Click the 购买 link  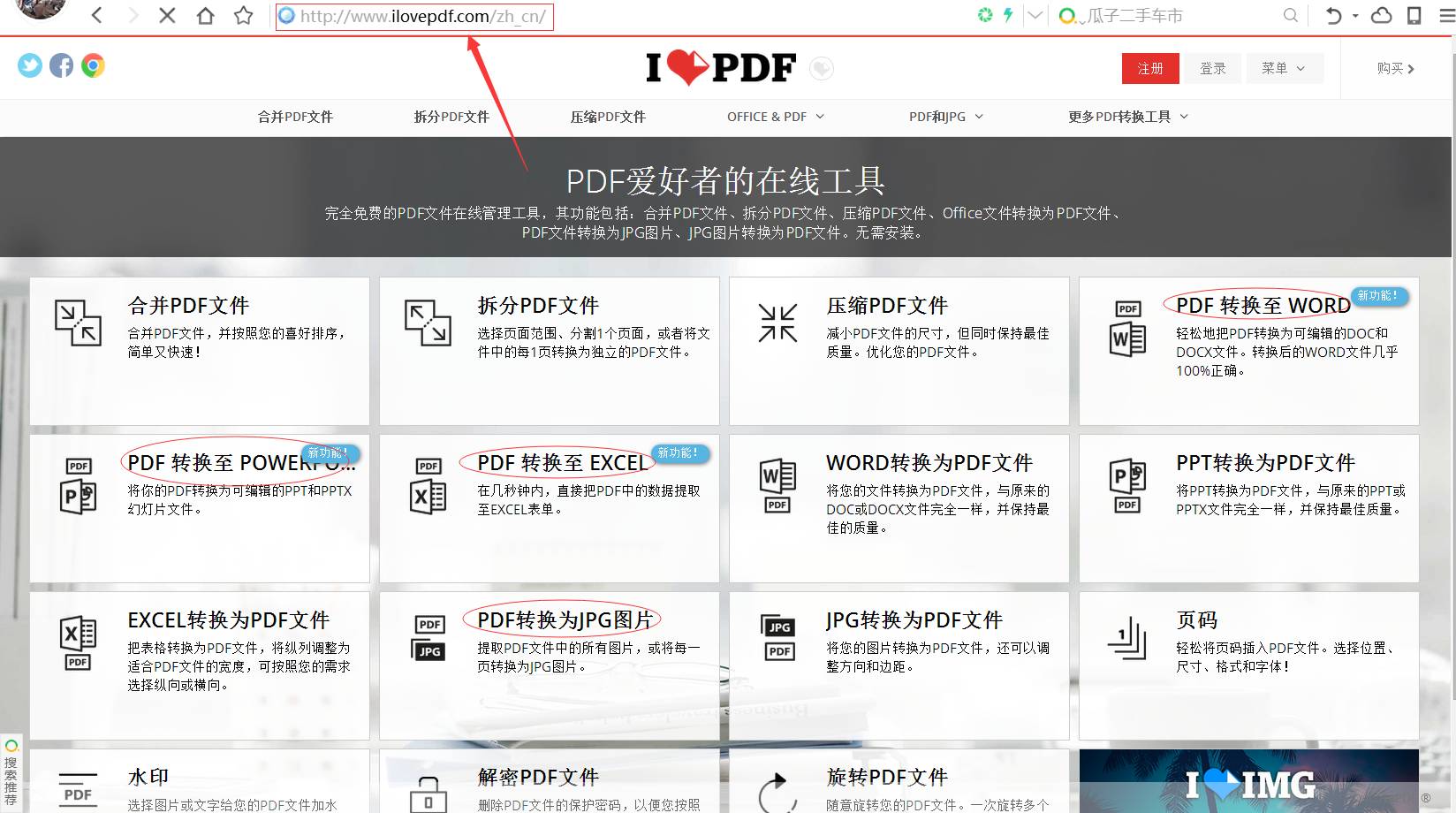click(x=1395, y=68)
